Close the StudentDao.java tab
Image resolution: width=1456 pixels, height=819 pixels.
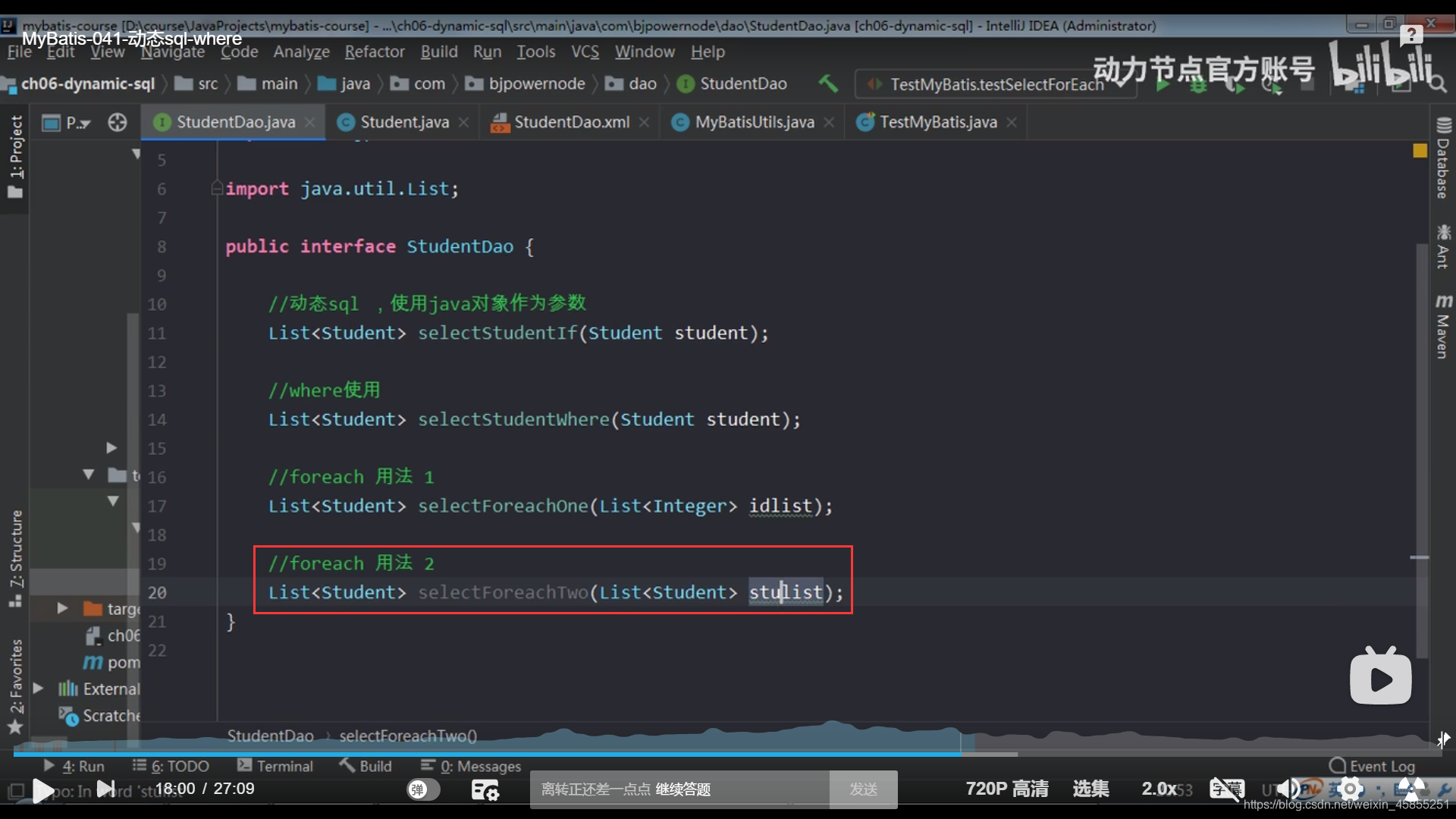[x=309, y=122]
